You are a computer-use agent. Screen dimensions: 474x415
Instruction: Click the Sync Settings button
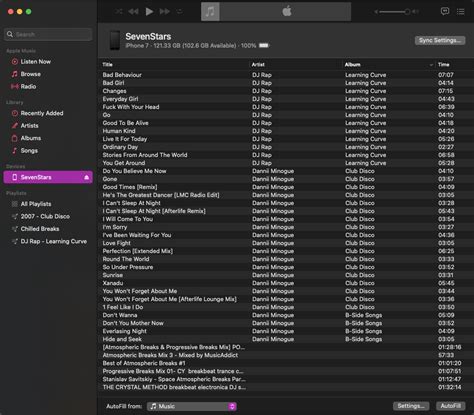440,40
